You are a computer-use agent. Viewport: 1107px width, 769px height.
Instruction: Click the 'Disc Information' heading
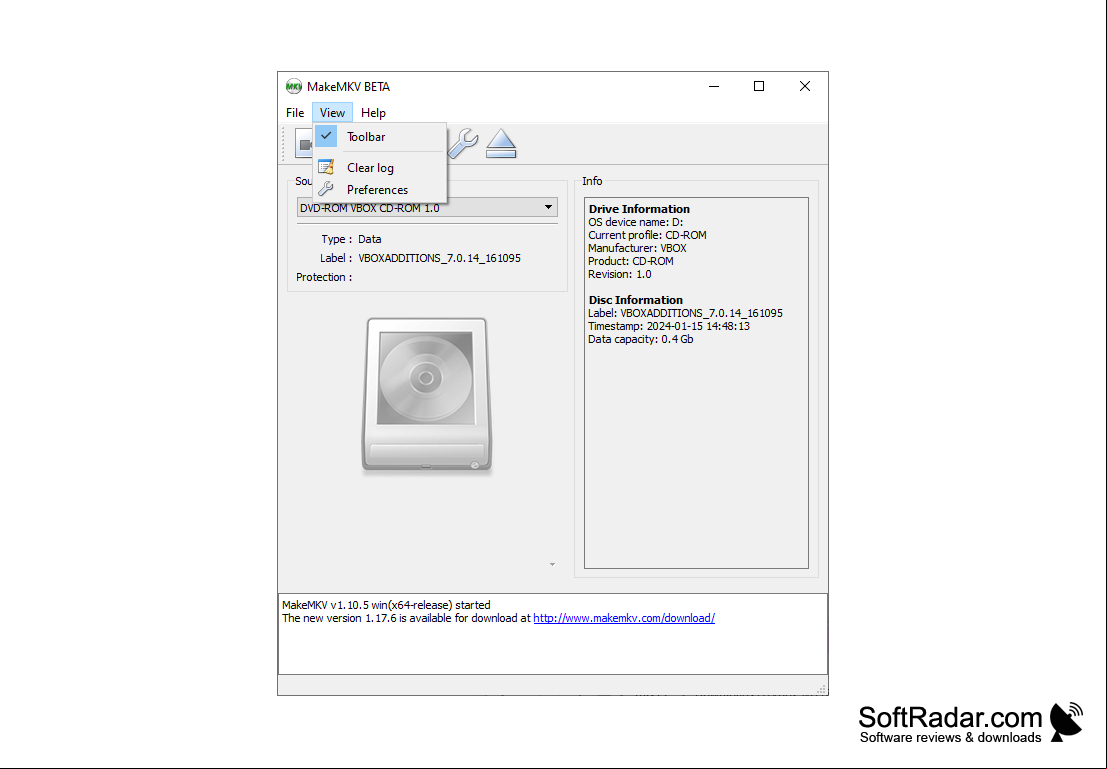click(x=635, y=300)
